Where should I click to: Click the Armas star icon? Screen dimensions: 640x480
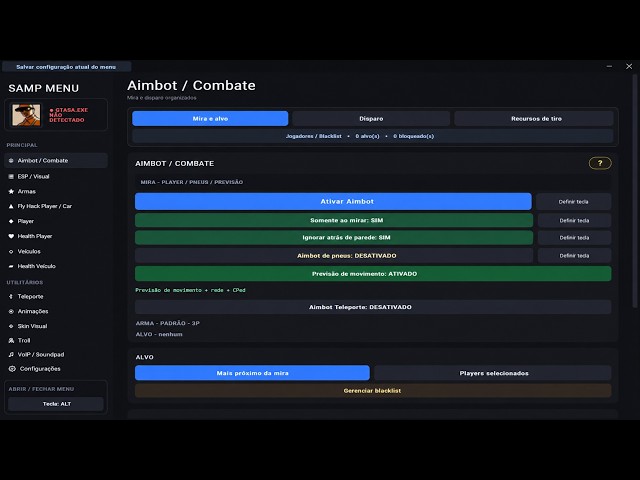pyautogui.click(x=11, y=191)
